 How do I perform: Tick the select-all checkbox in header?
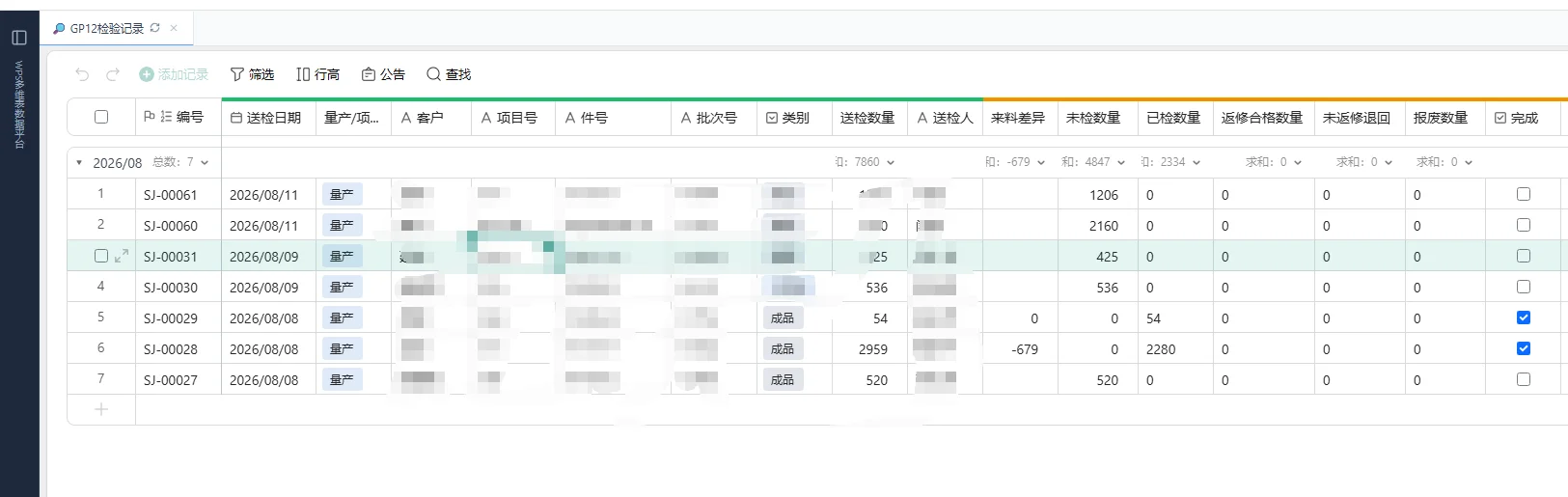tap(101, 117)
